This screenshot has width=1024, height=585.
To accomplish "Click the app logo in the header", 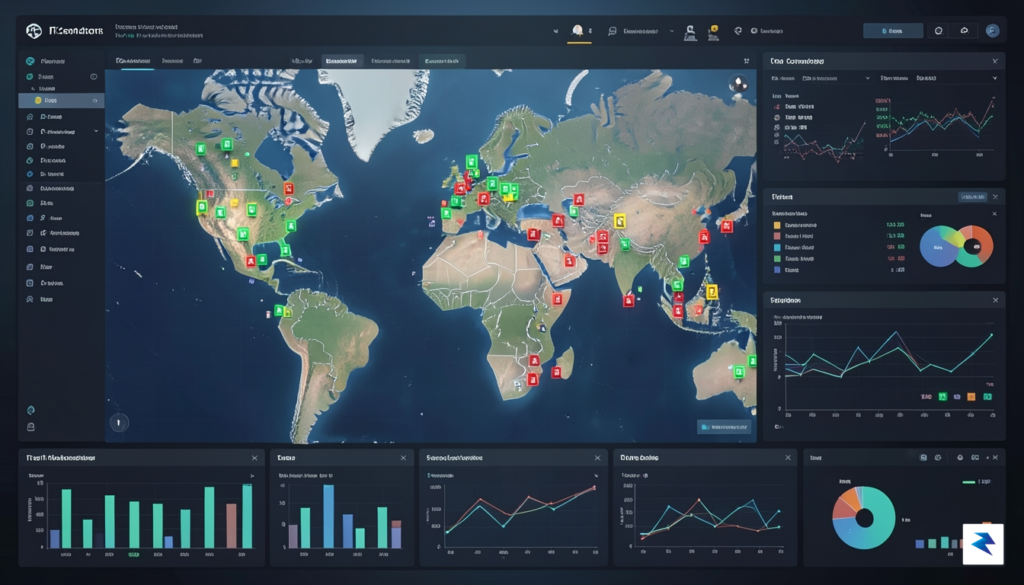I will pos(34,31).
